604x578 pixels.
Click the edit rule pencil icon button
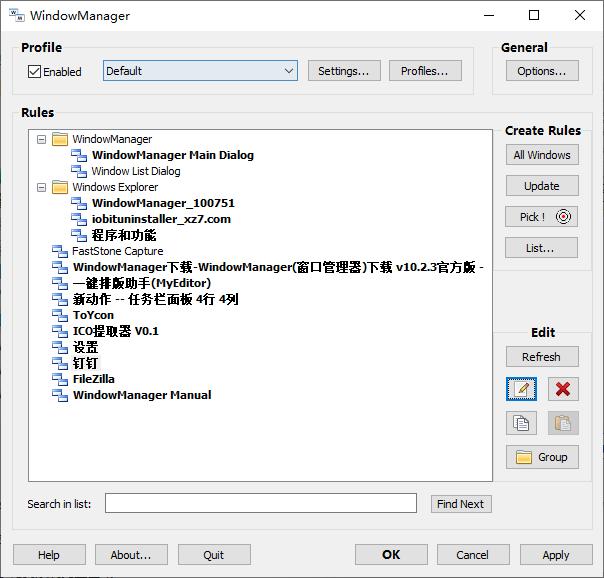pyautogui.click(x=521, y=389)
